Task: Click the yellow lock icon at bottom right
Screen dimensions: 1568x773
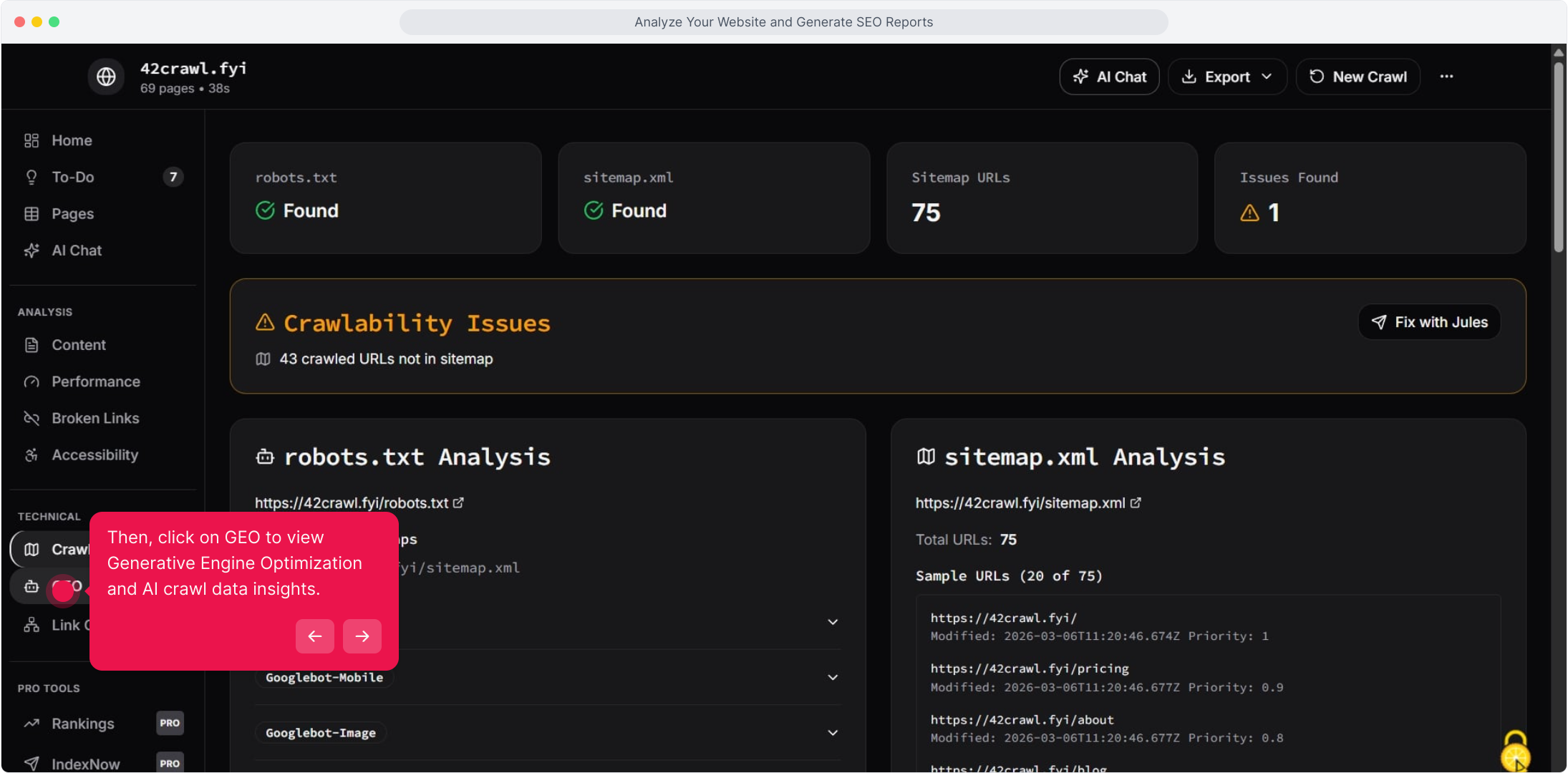Action: [1514, 752]
